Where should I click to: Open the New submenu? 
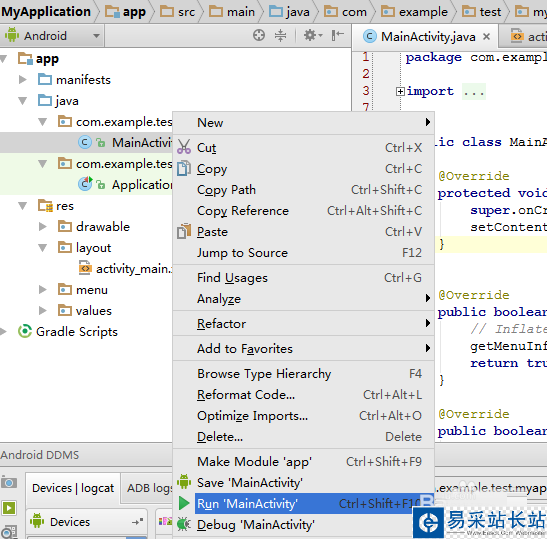click(304, 122)
